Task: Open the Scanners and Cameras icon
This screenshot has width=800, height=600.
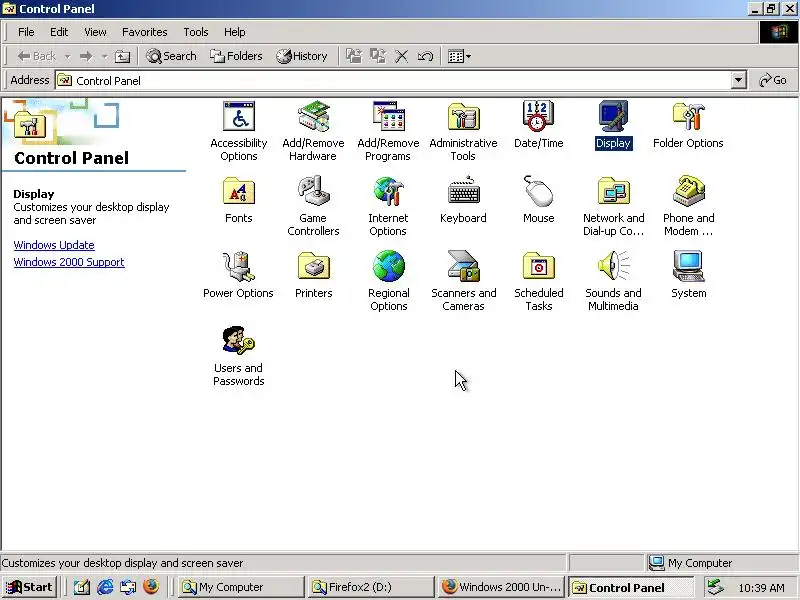Action: click(x=463, y=281)
